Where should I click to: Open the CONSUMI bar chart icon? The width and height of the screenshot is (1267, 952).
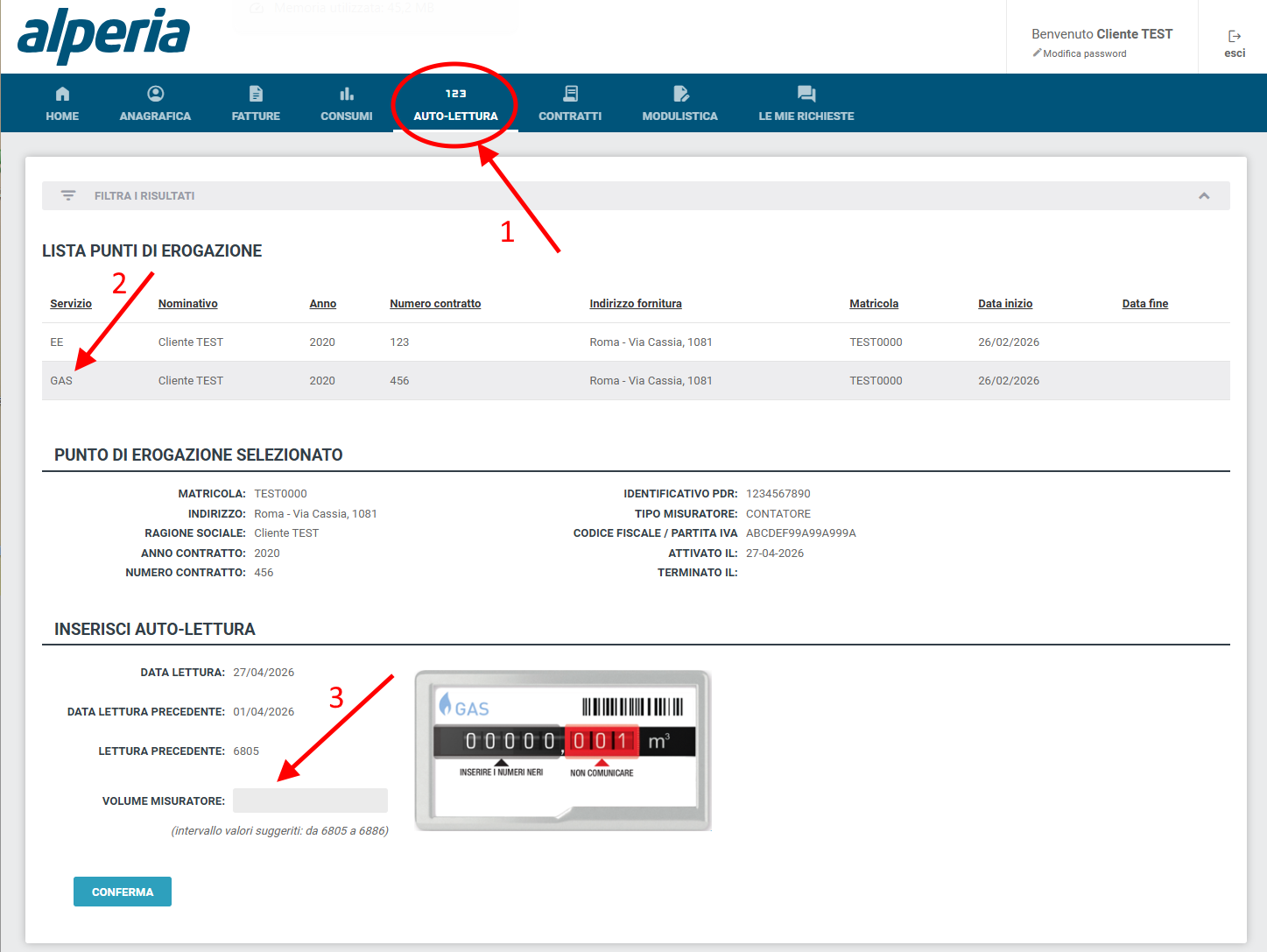point(347,94)
